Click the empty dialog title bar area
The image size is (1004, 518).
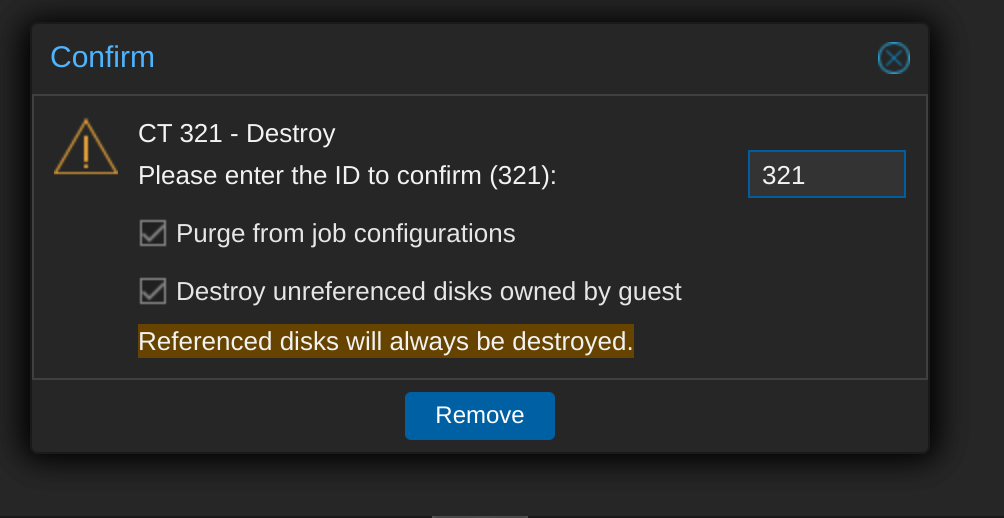point(512,58)
